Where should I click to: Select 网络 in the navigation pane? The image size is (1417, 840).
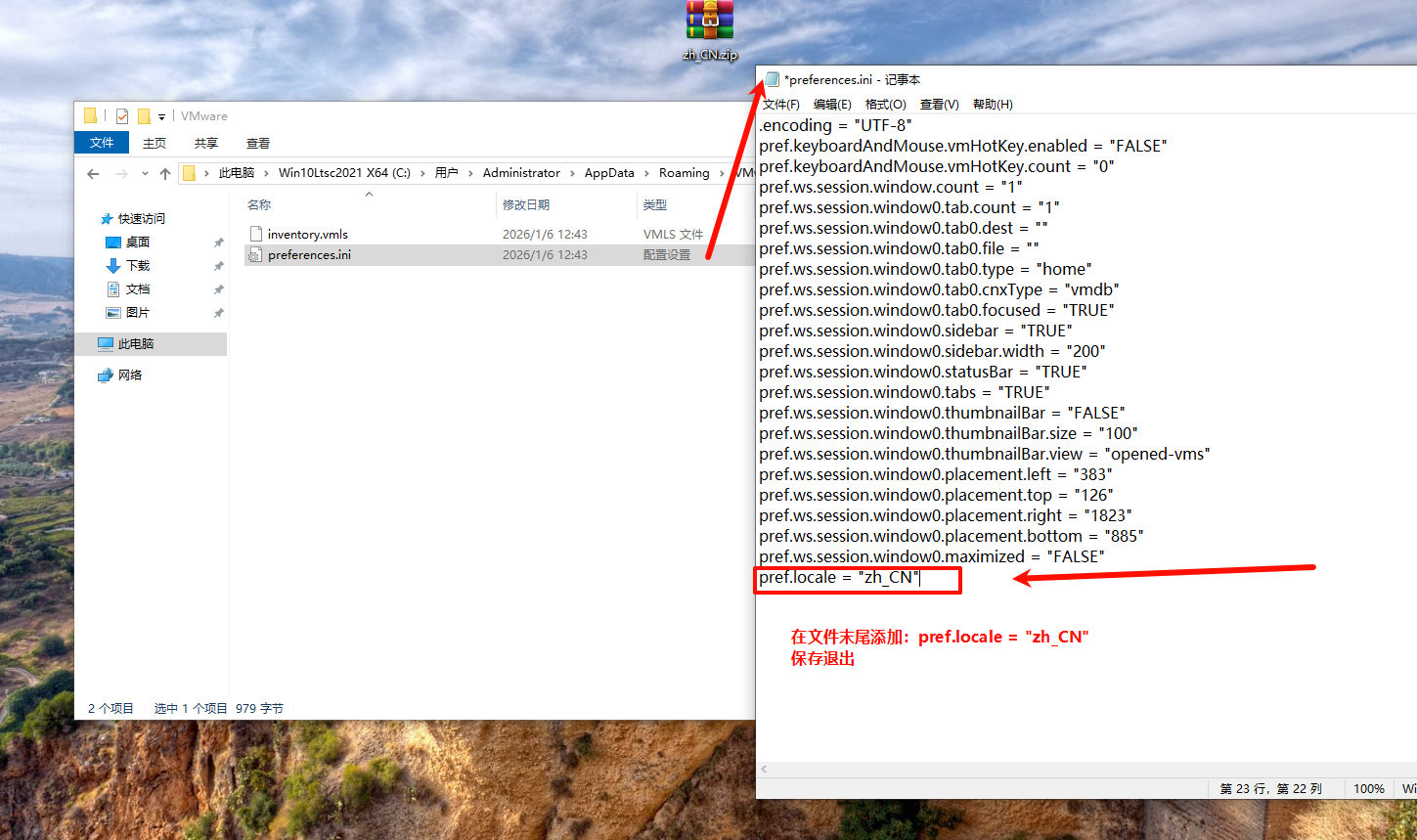coord(130,376)
